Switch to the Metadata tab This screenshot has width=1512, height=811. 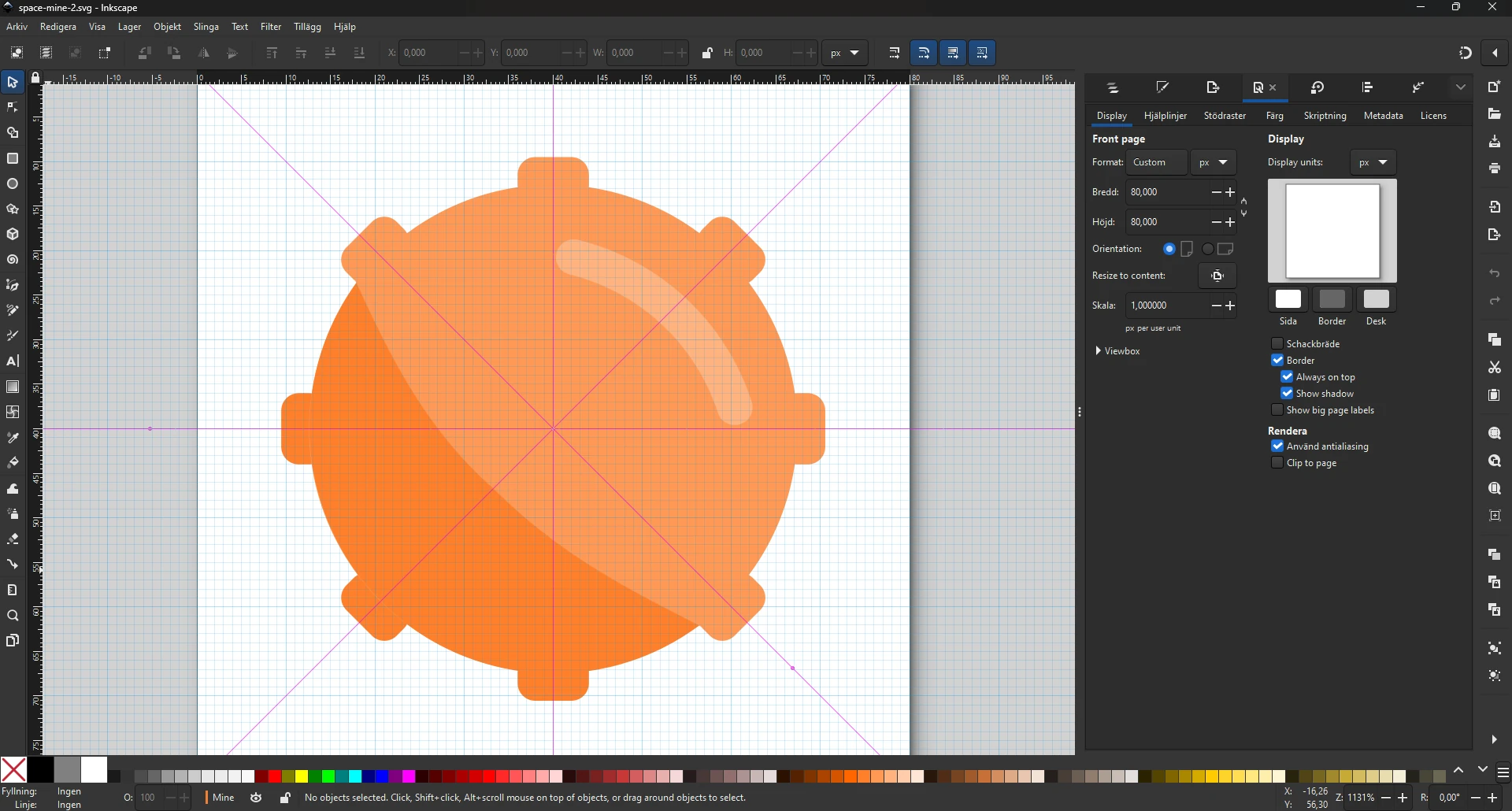coord(1384,115)
